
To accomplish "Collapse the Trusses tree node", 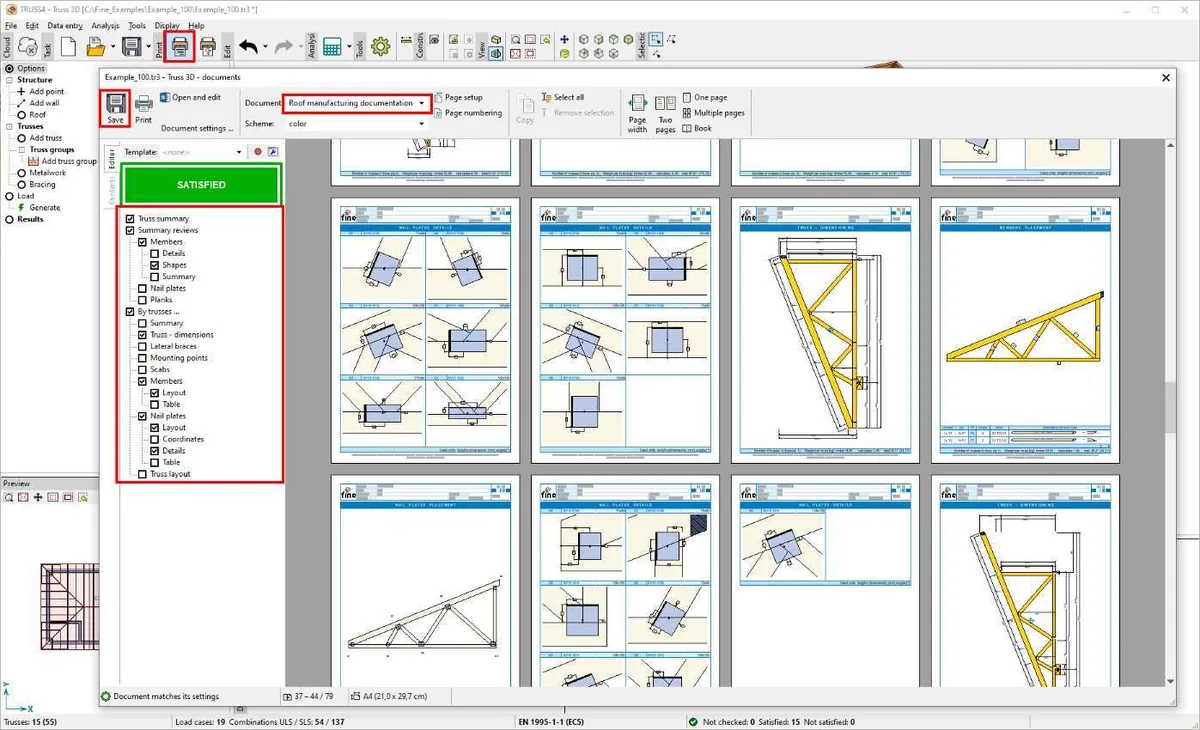I will click(10, 127).
